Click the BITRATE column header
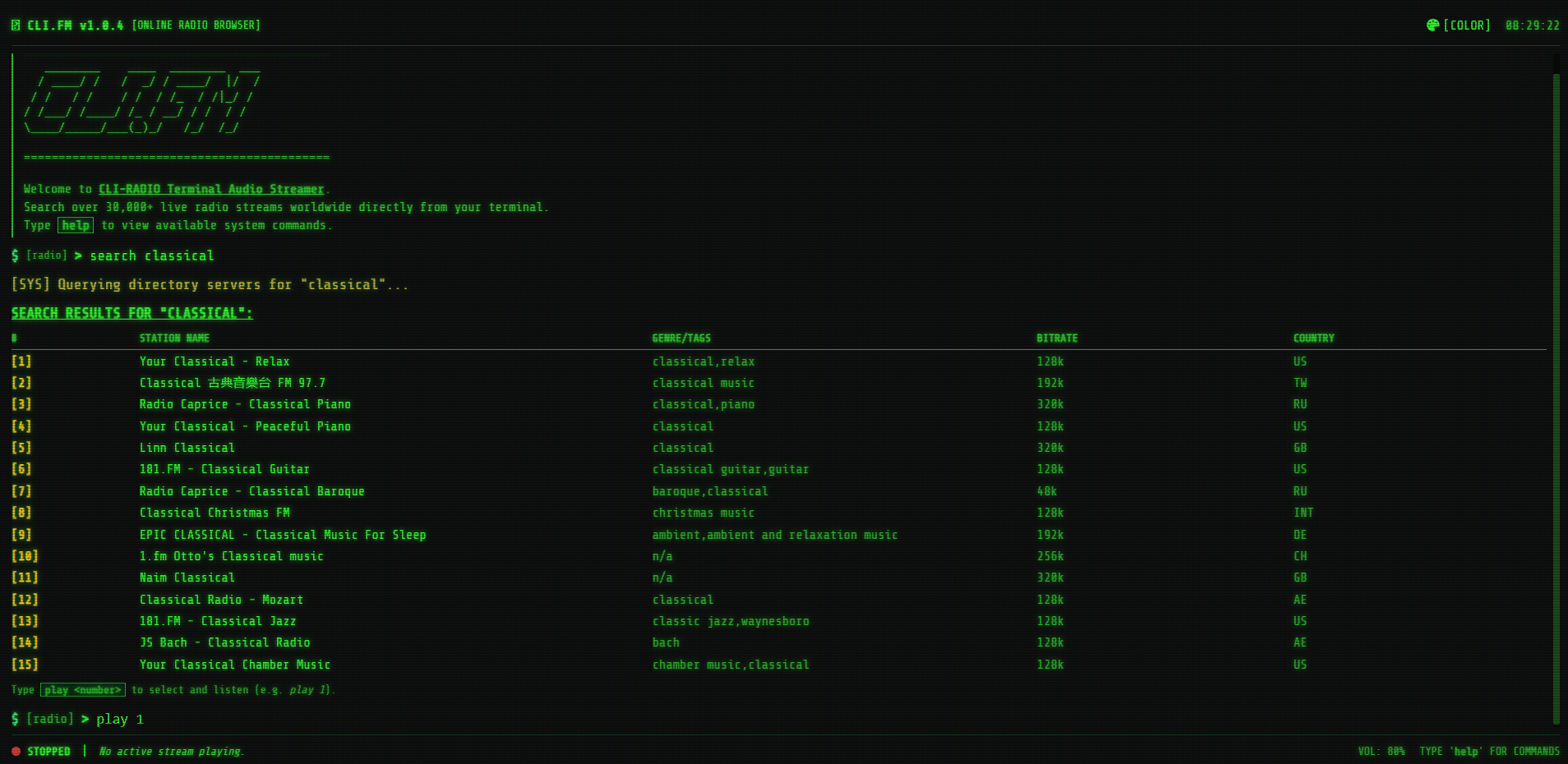 click(1057, 338)
